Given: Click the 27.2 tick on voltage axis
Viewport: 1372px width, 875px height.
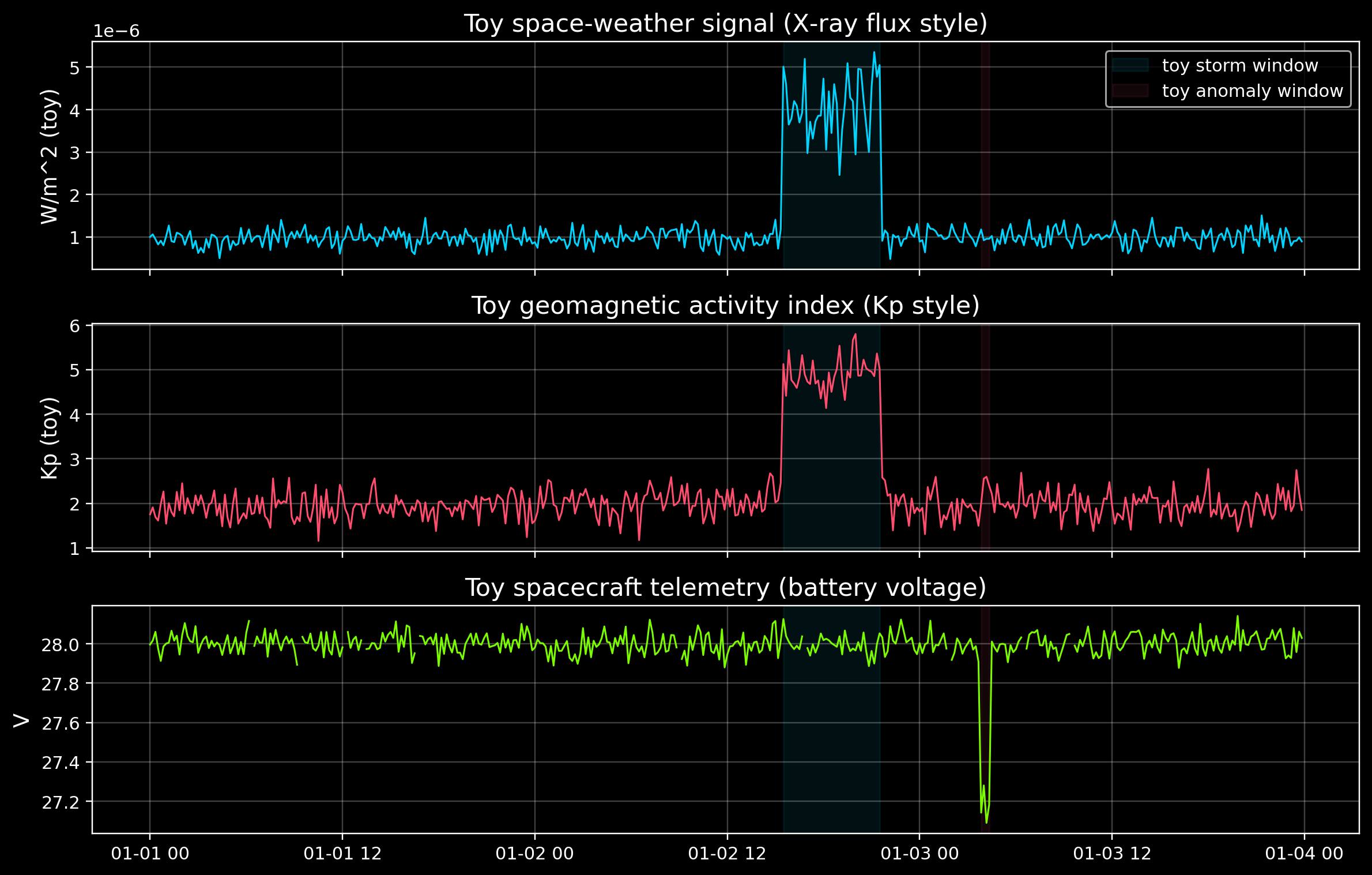Looking at the screenshot, I should pos(60,802).
